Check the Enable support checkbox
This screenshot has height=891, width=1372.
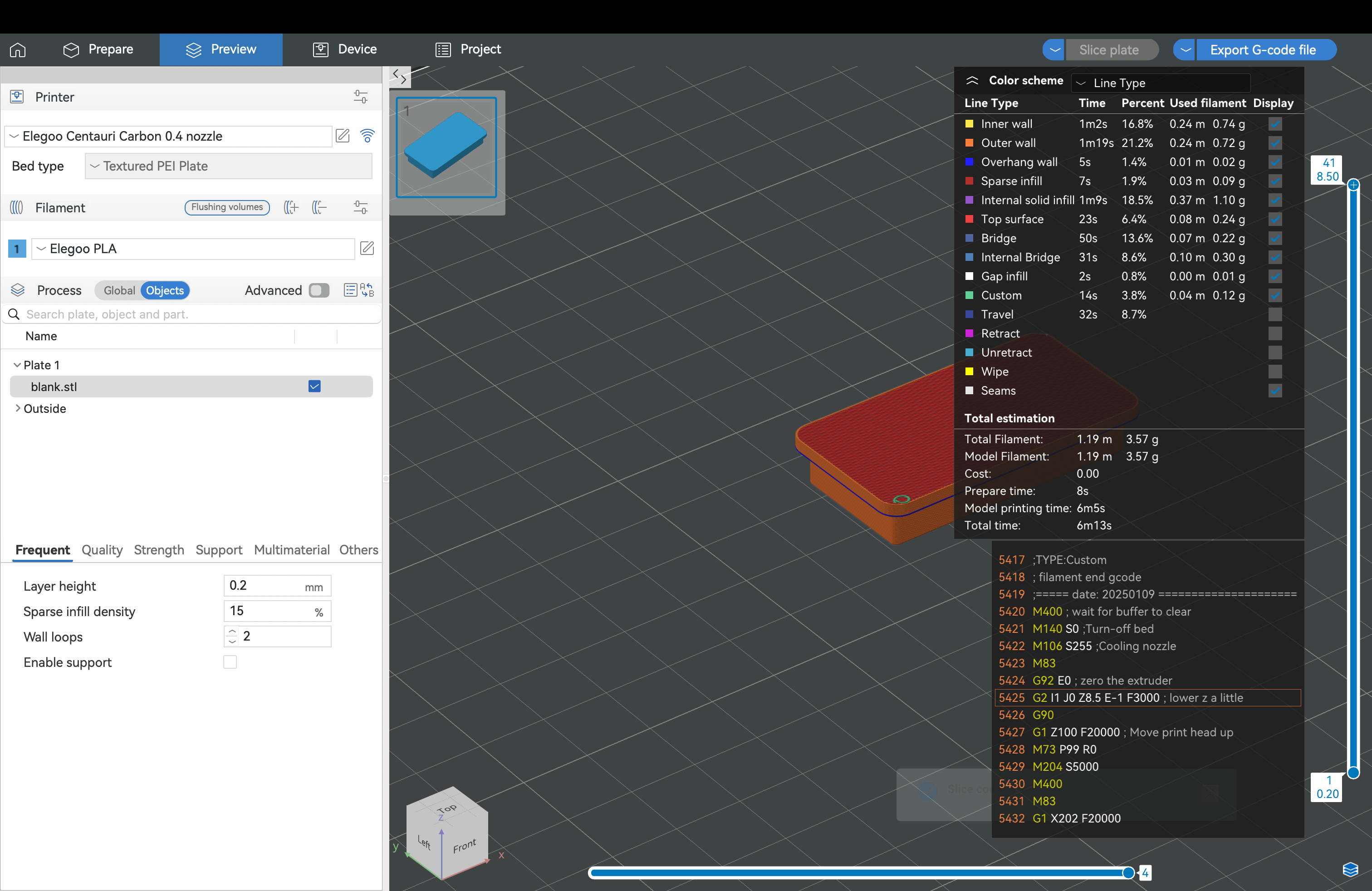point(230,662)
